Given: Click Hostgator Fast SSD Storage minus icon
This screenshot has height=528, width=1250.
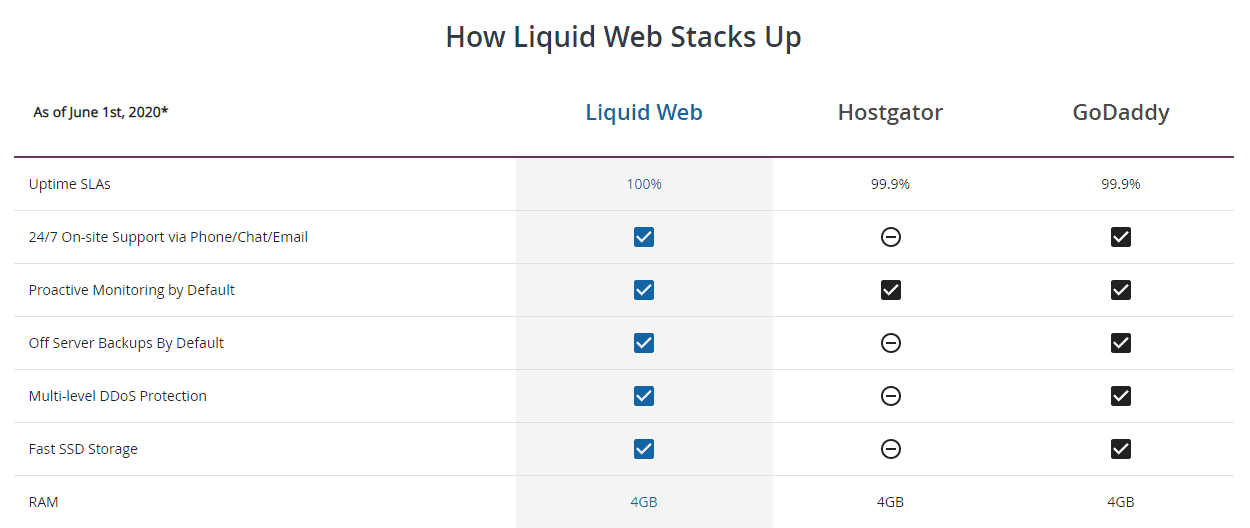Looking at the screenshot, I should pyautogui.click(x=891, y=449).
